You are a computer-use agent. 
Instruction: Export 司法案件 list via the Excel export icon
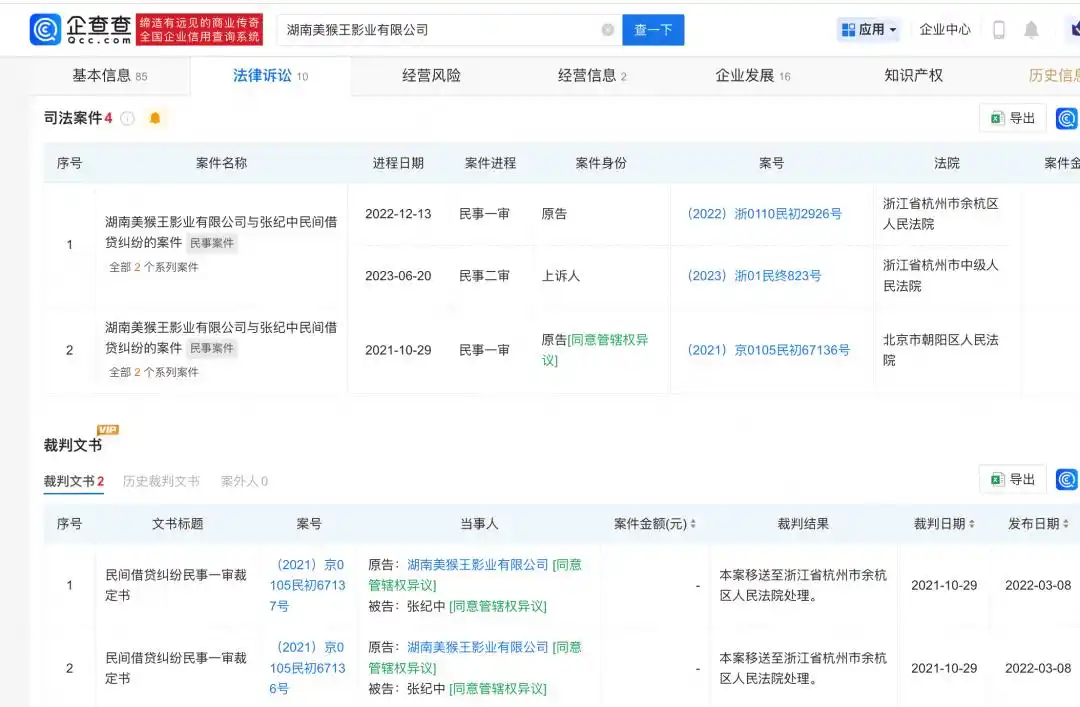click(1012, 117)
